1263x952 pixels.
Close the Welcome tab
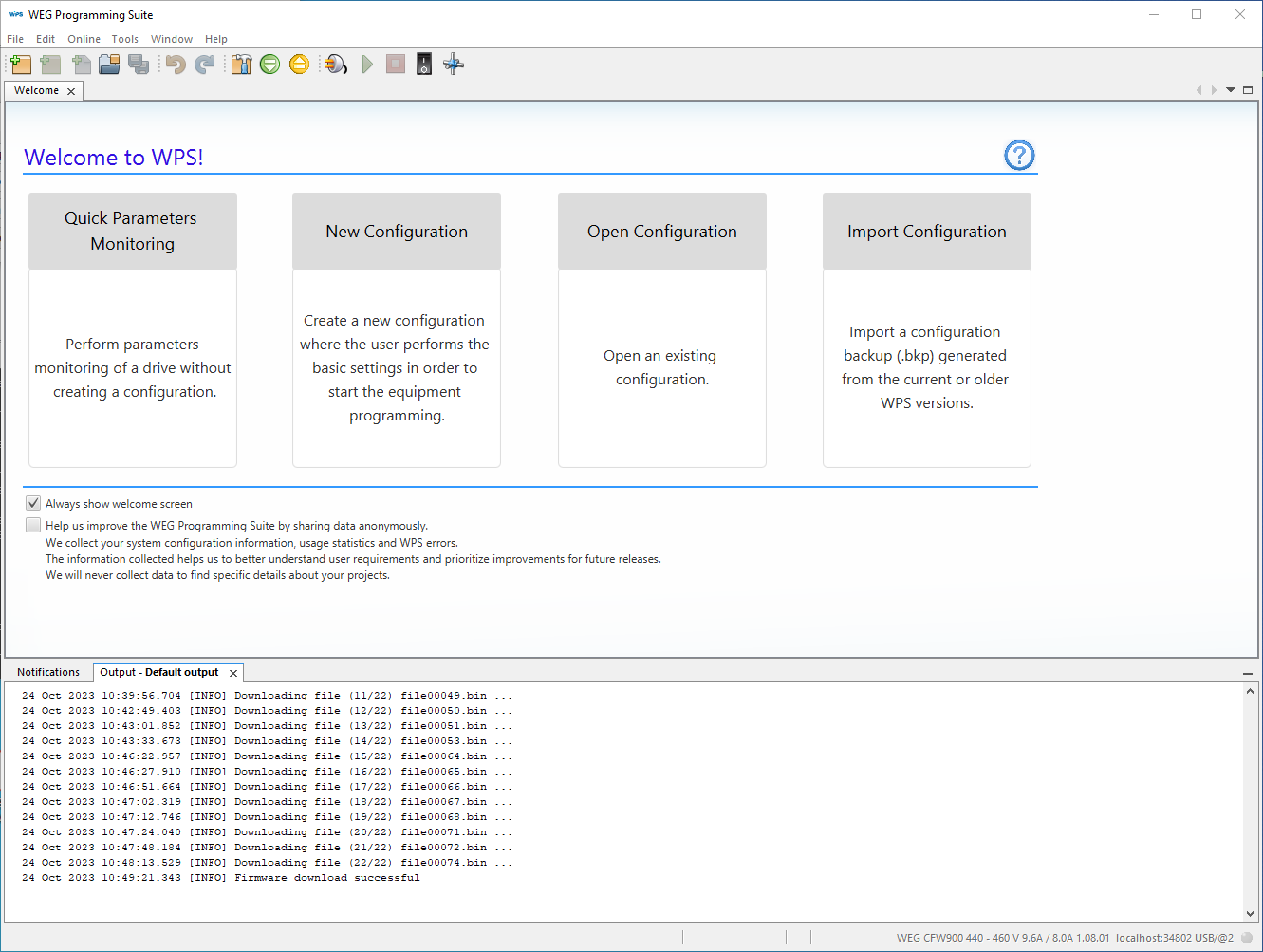point(71,91)
